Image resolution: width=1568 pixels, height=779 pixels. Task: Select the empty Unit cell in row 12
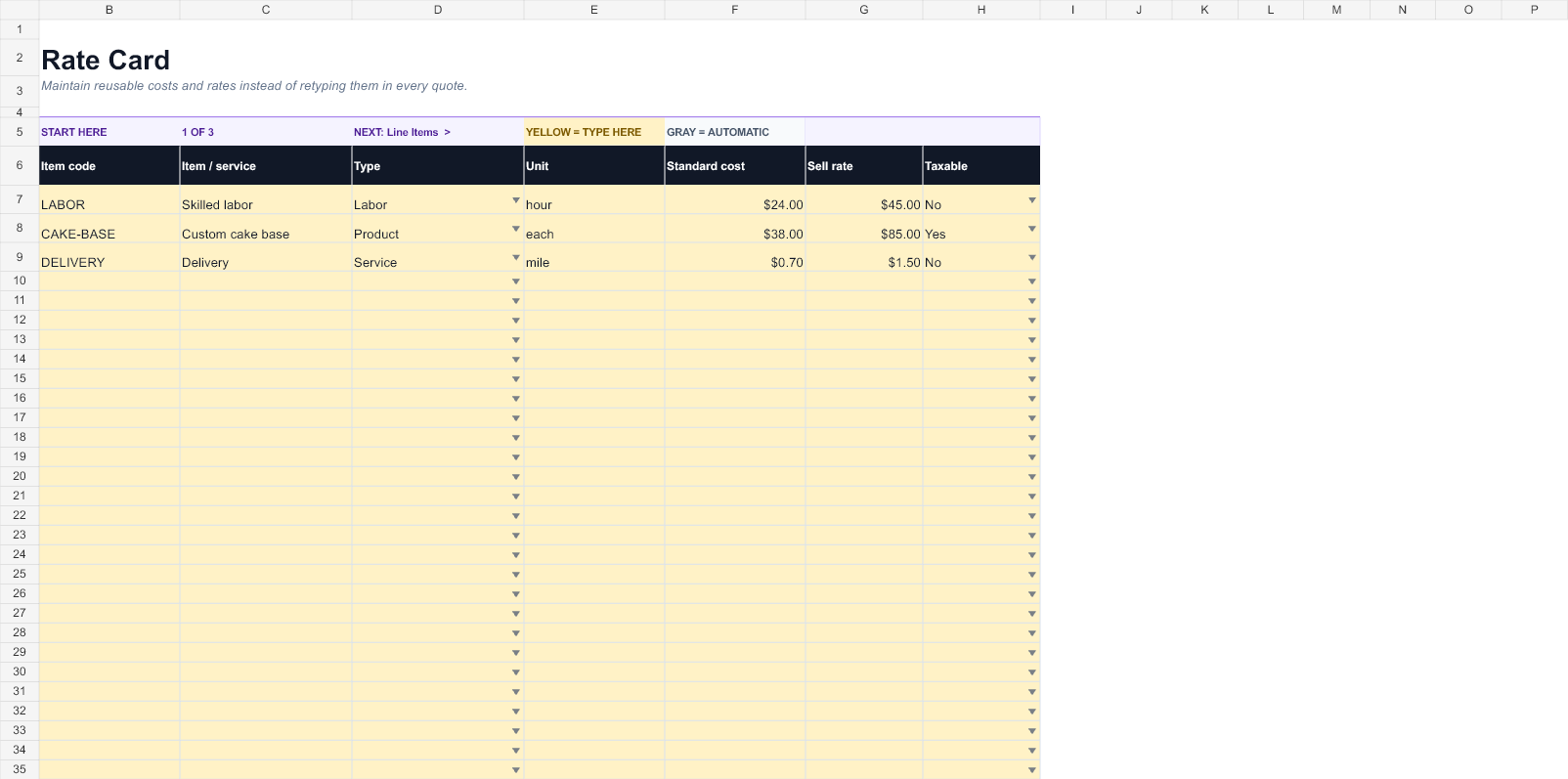click(594, 320)
